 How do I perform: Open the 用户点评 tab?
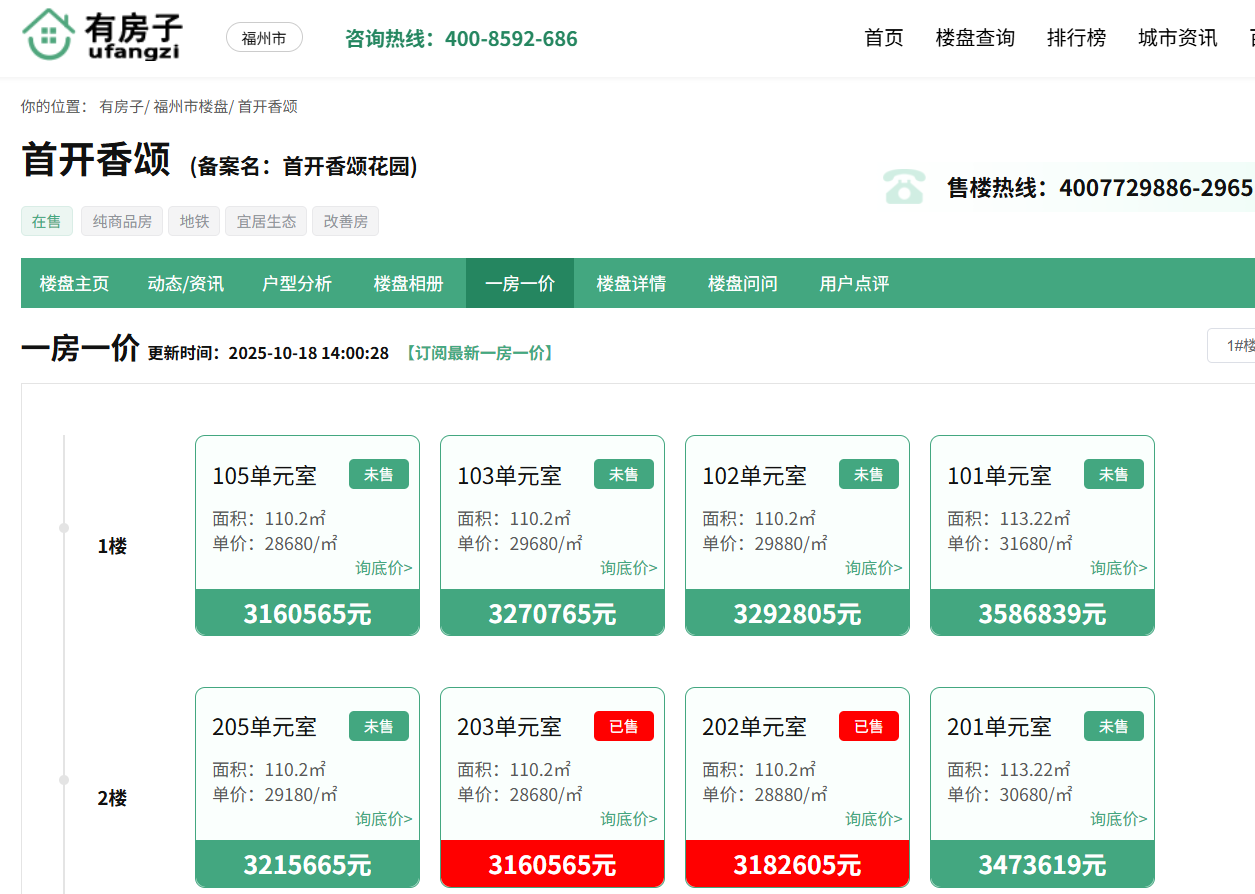pyautogui.click(x=853, y=284)
